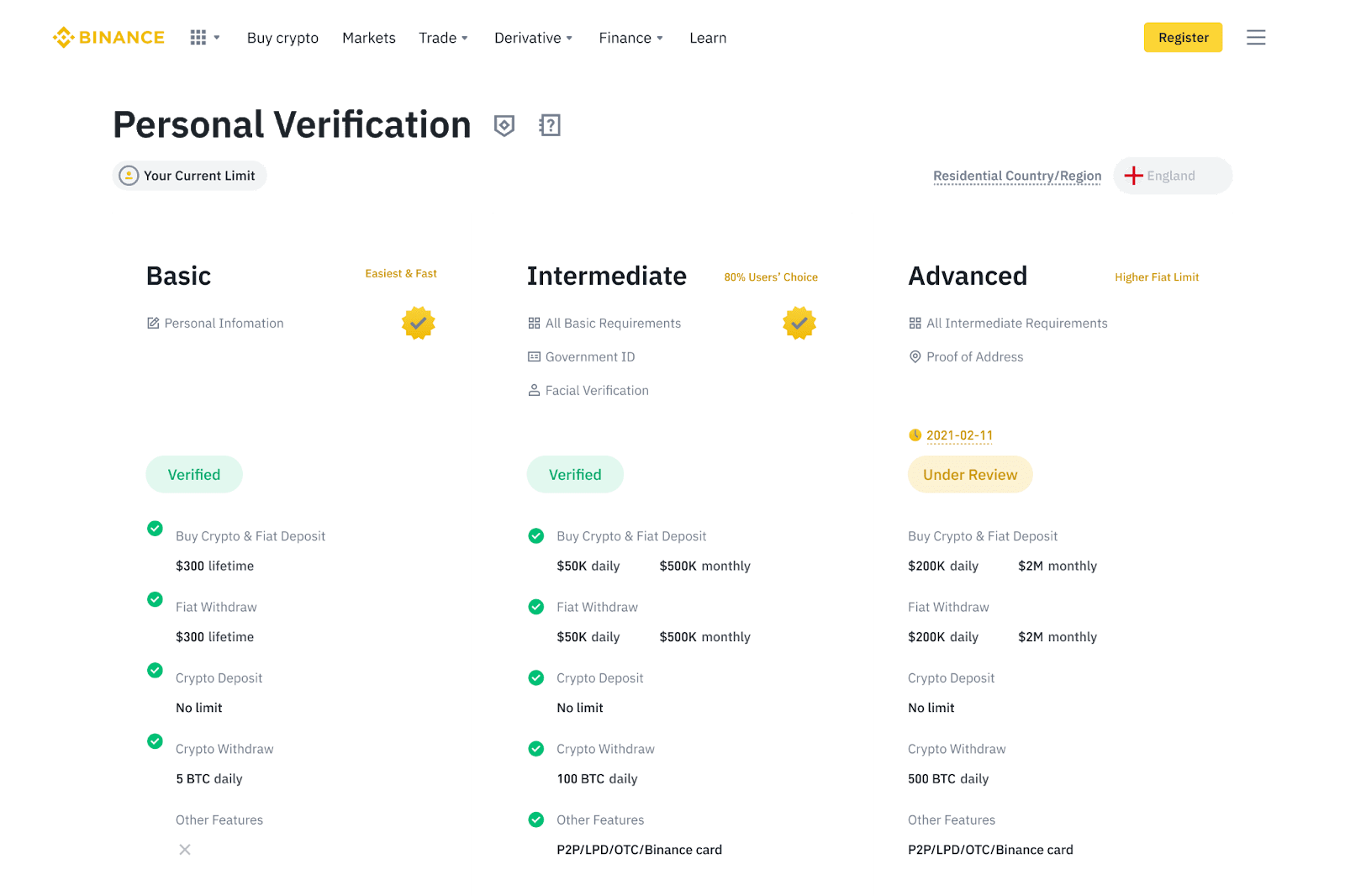Click the Binance logo
1345x896 pixels.
point(108,38)
